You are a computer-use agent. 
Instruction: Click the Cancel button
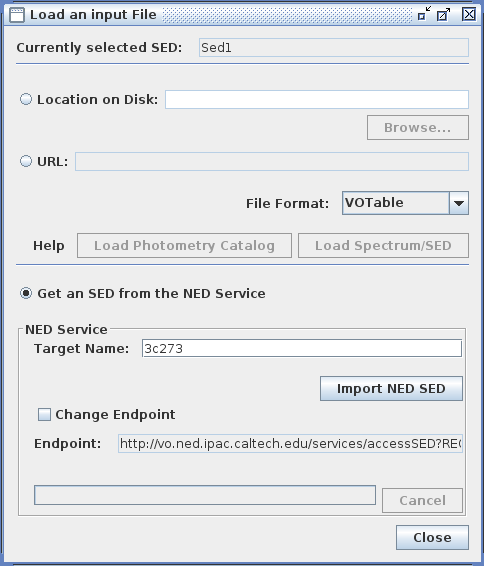click(x=422, y=500)
